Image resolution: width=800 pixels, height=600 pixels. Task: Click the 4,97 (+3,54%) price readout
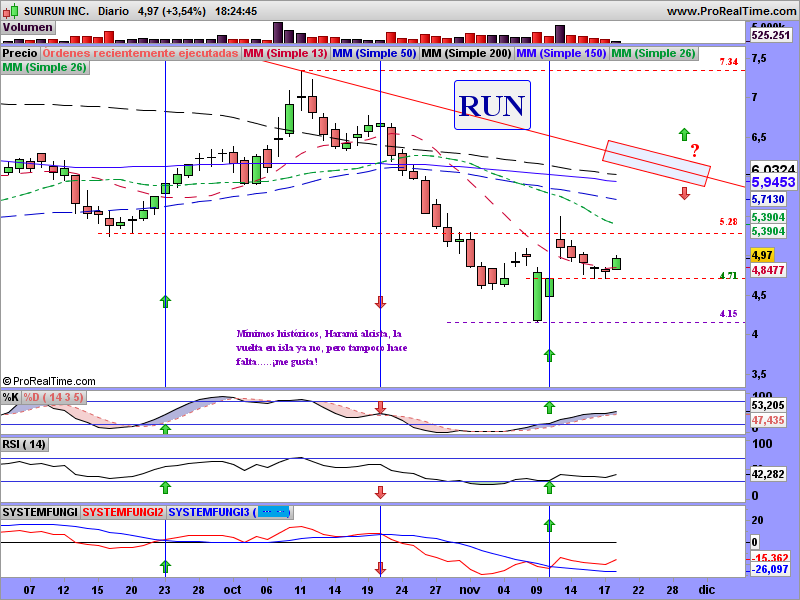coord(171,11)
